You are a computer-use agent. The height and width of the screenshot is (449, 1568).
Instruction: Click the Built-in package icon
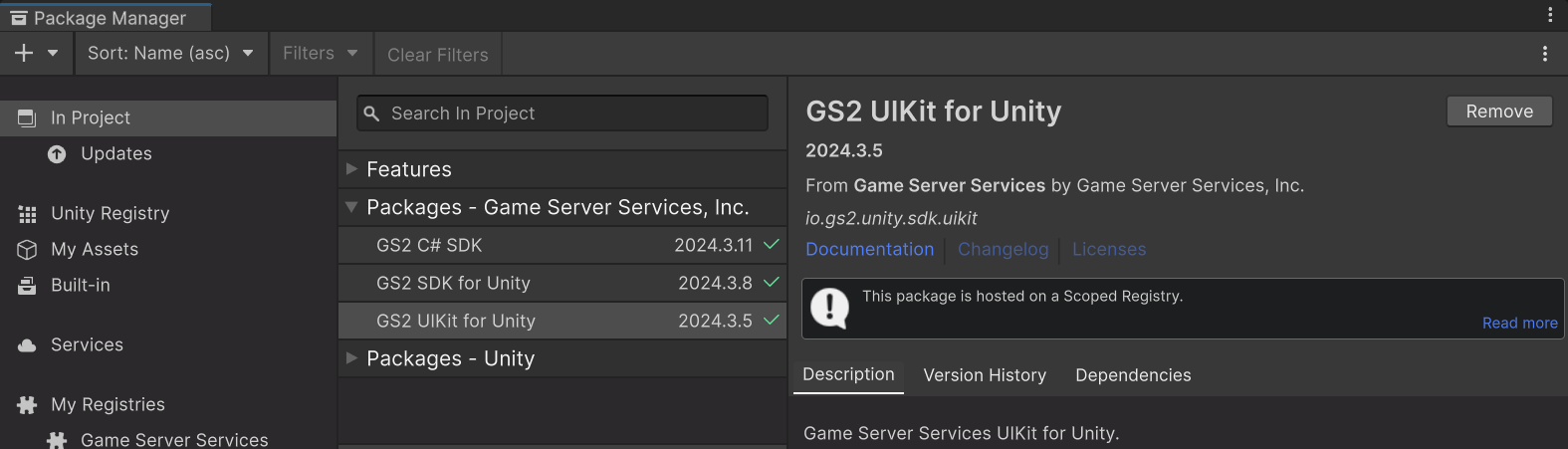pyautogui.click(x=27, y=285)
